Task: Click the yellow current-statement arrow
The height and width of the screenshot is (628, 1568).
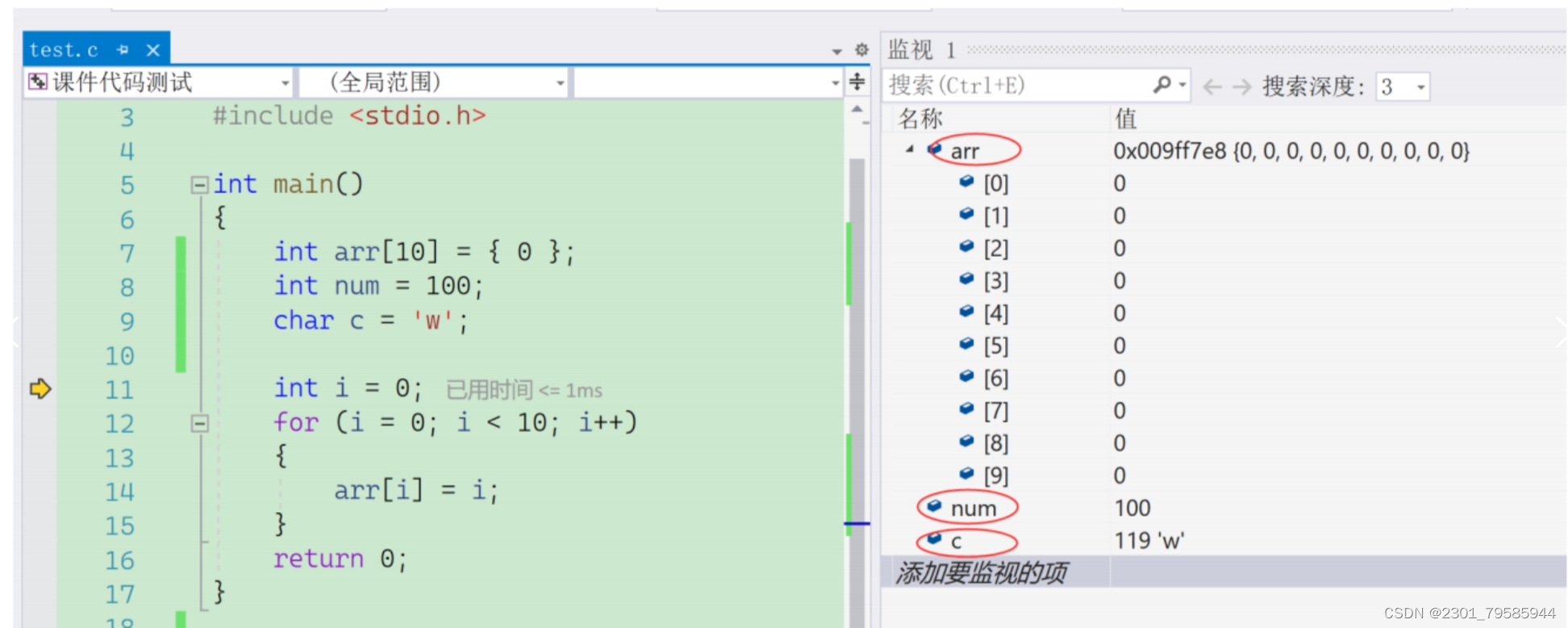Action: [40, 388]
